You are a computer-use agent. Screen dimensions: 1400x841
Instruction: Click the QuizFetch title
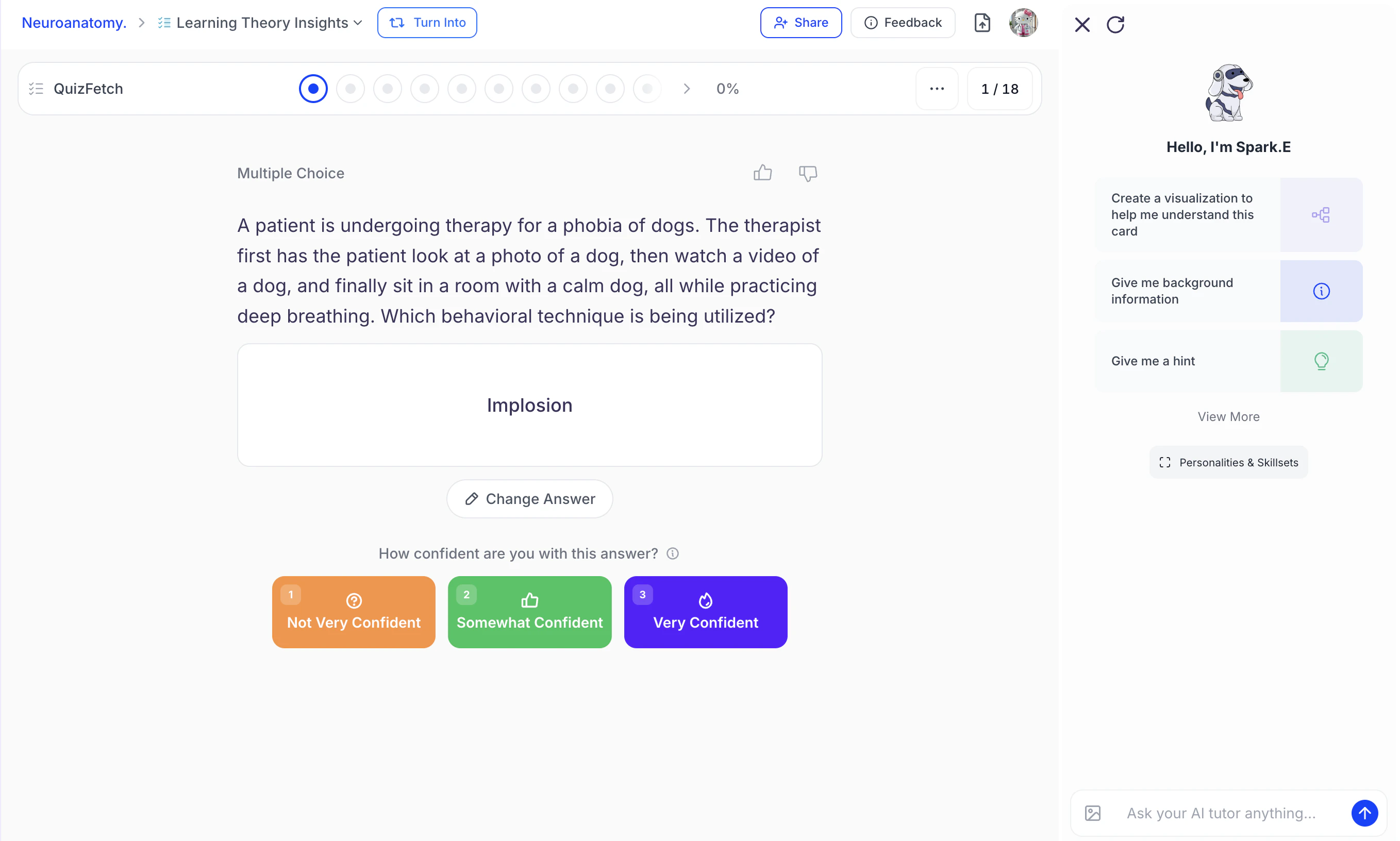pyautogui.click(x=88, y=89)
